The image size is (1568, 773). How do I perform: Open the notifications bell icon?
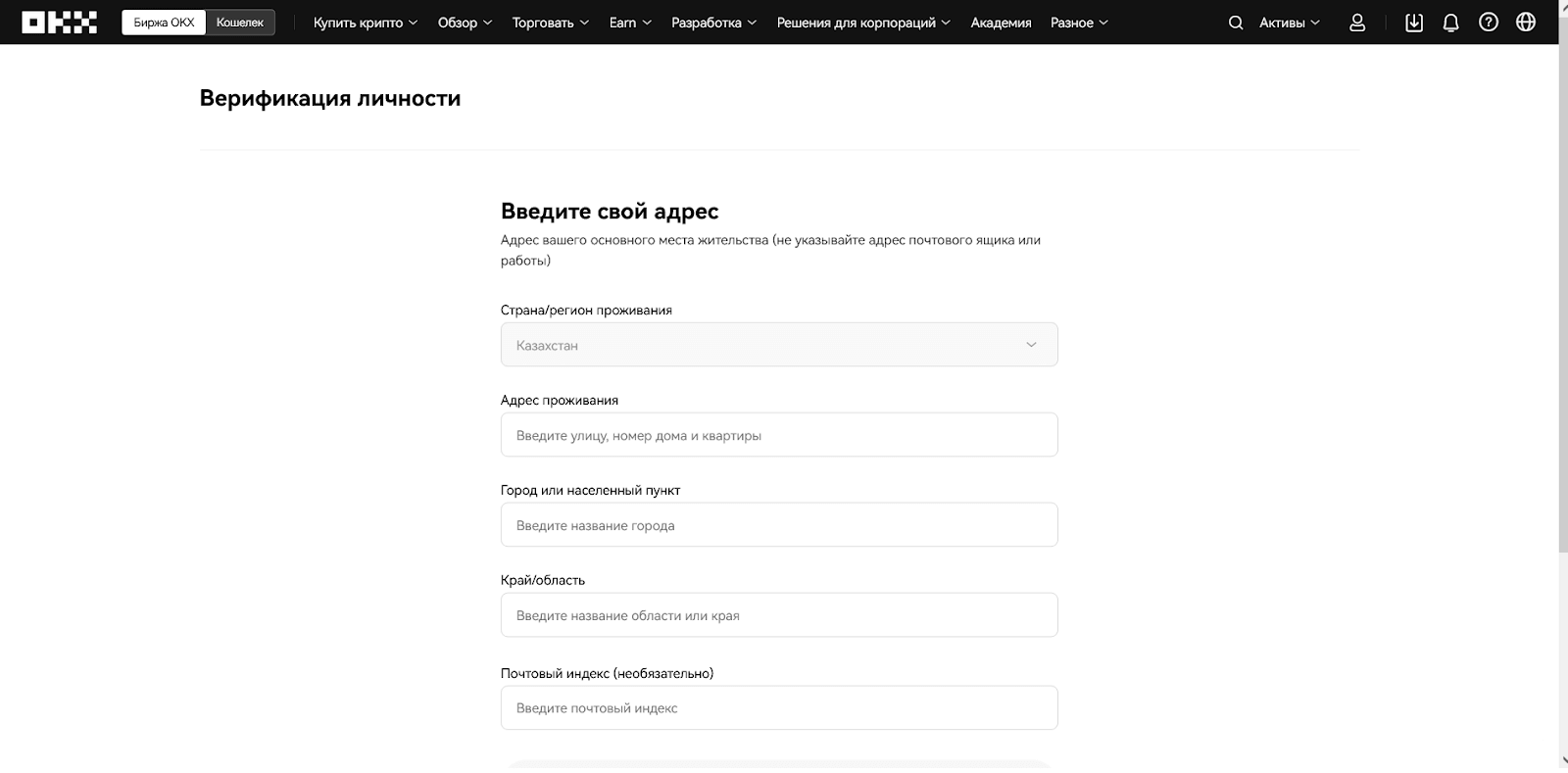[1451, 23]
